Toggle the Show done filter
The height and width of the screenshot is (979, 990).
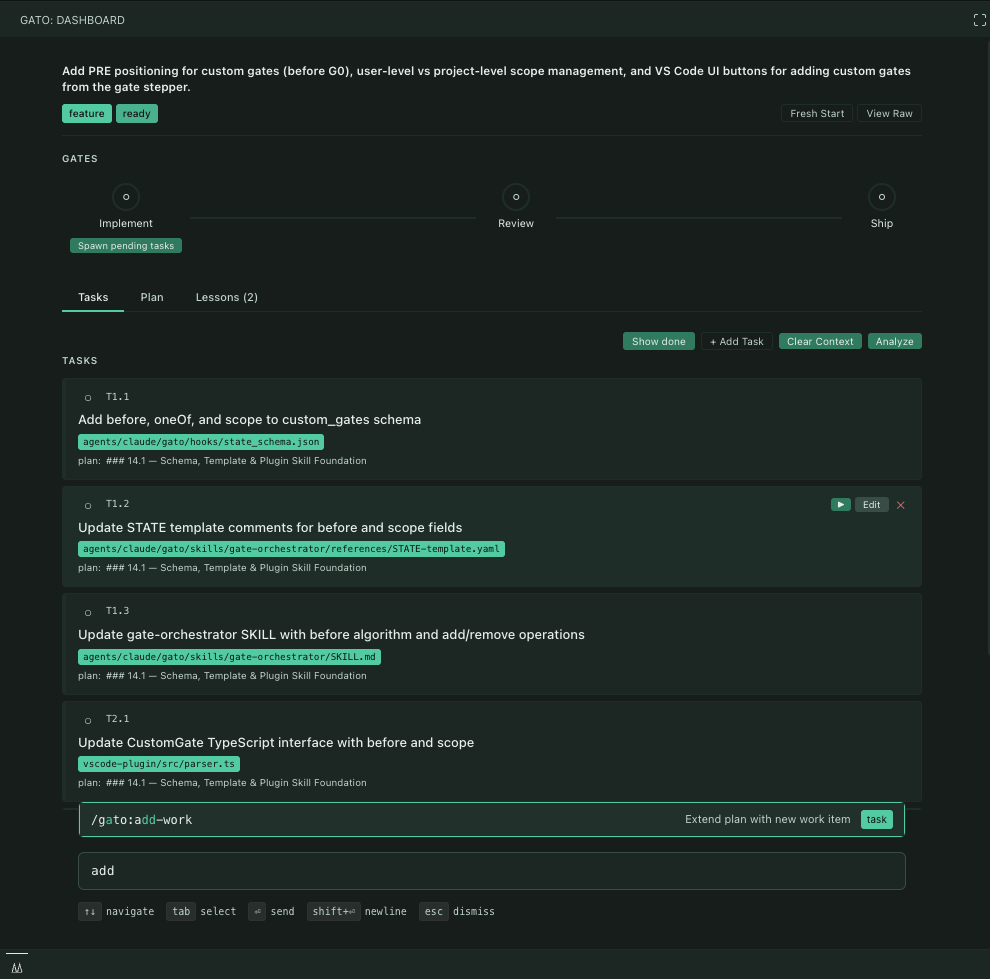pyautogui.click(x=658, y=341)
